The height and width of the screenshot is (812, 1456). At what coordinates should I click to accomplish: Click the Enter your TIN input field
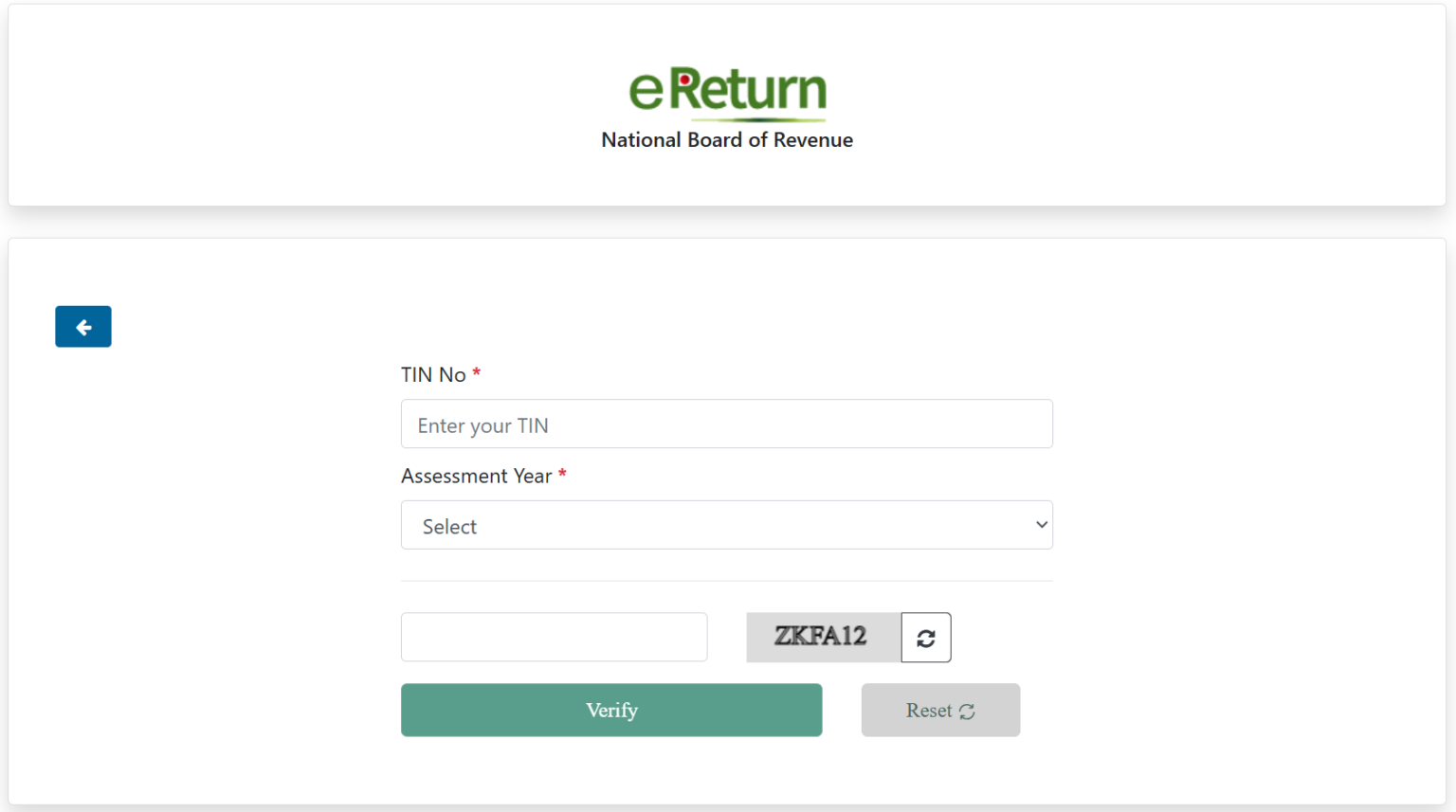pos(727,424)
